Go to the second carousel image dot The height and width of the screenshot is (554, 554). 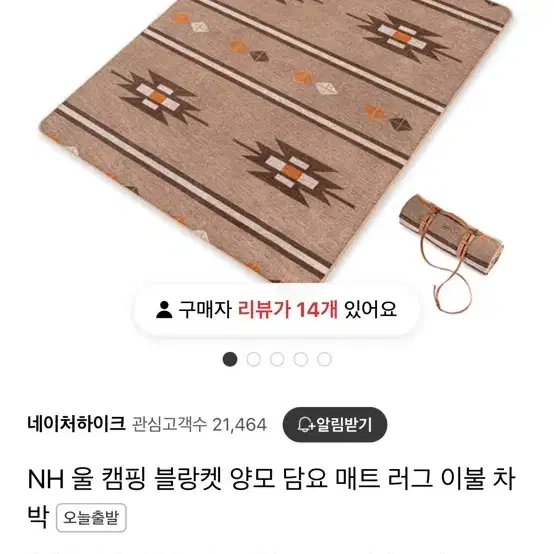254,359
